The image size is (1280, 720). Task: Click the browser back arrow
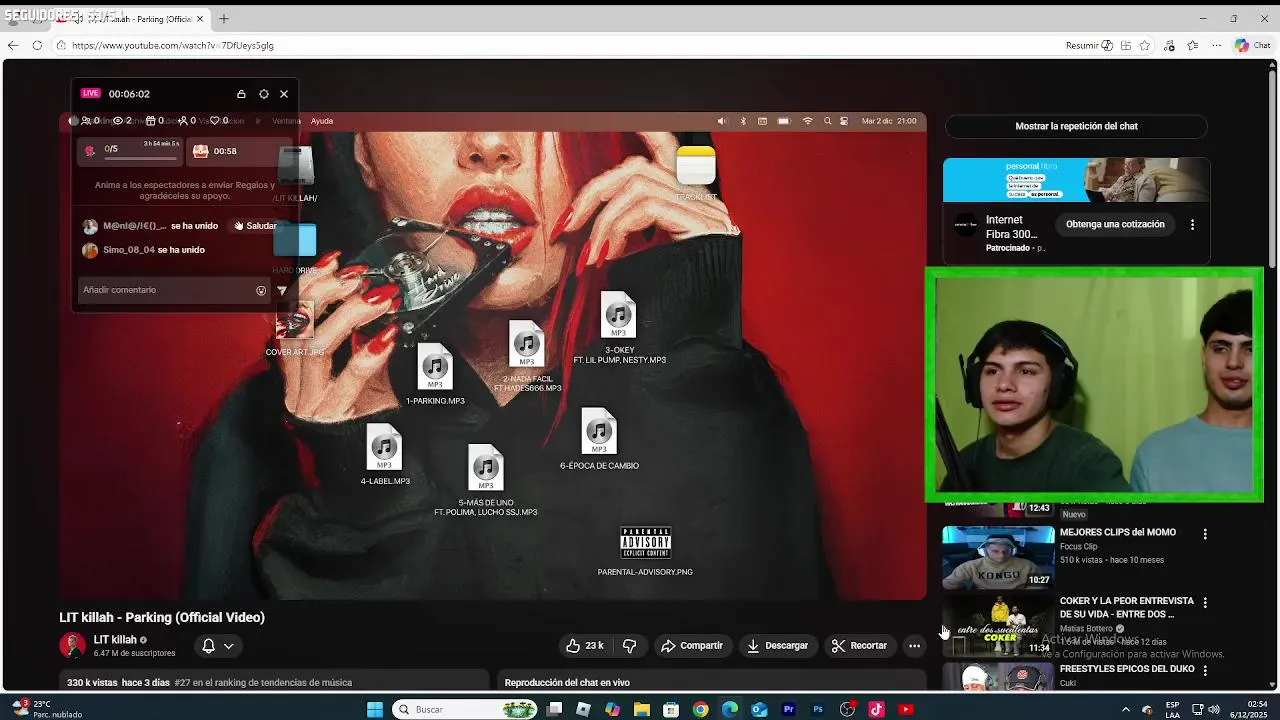(x=13, y=45)
